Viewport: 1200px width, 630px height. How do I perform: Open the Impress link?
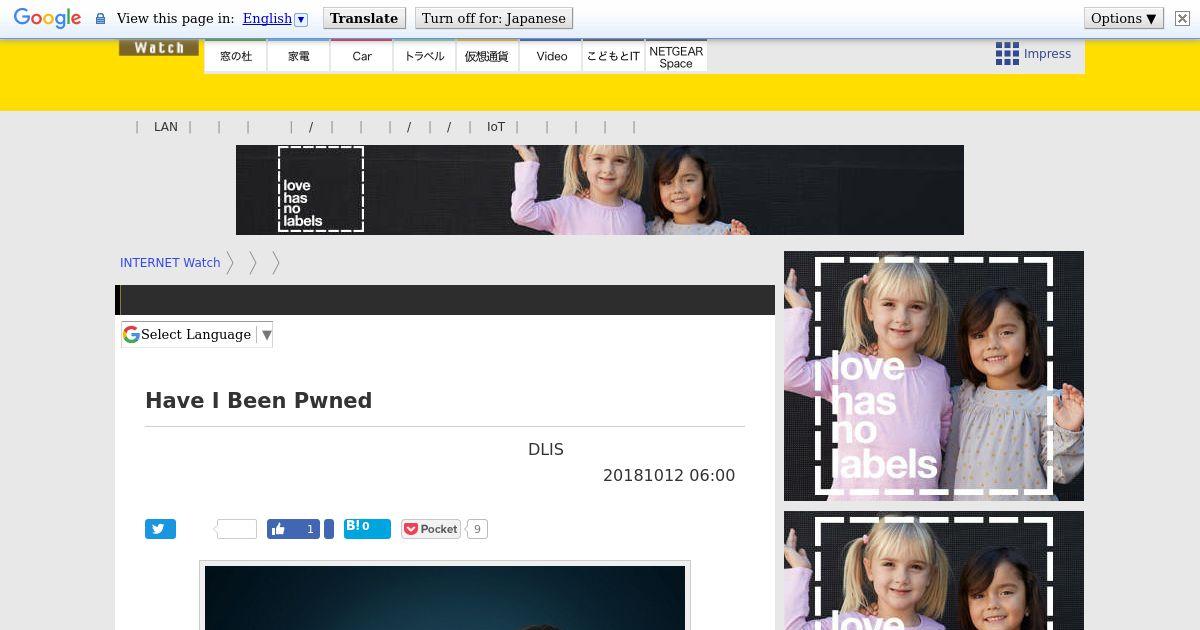(1047, 54)
